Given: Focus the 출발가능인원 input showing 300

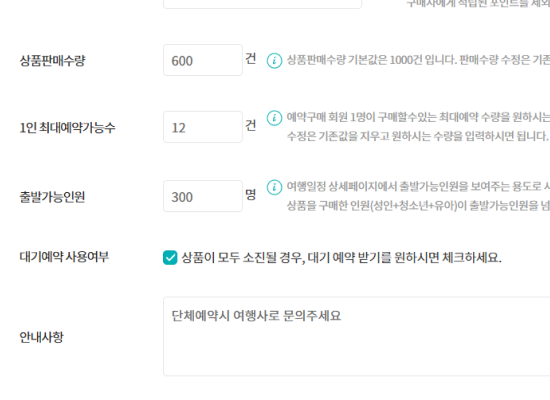Looking at the screenshot, I should pyautogui.click(x=203, y=196).
